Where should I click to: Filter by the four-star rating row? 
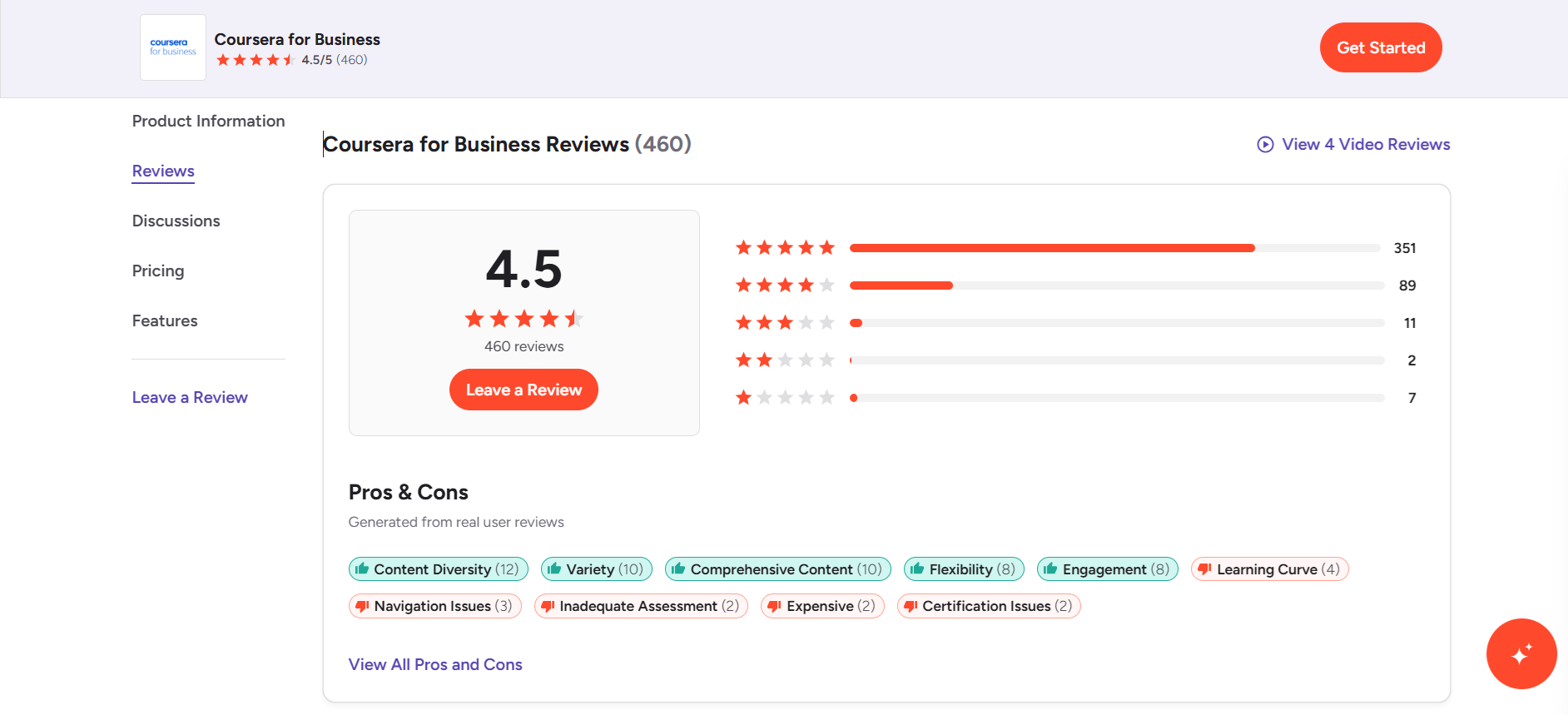point(1075,286)
